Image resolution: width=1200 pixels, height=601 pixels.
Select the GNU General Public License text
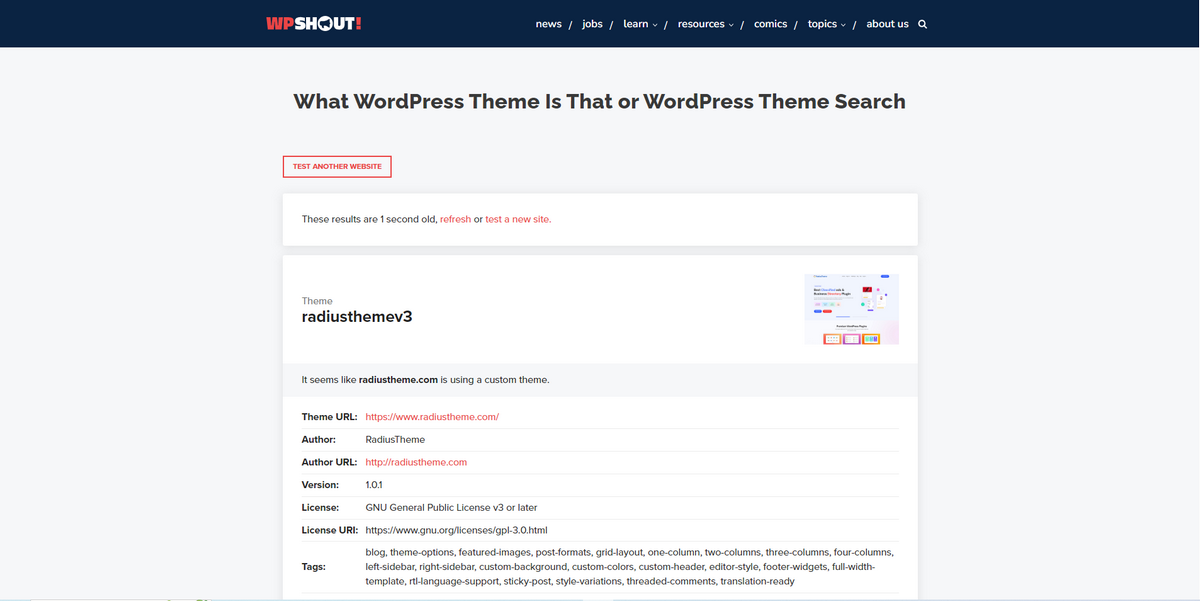point(451,507)
